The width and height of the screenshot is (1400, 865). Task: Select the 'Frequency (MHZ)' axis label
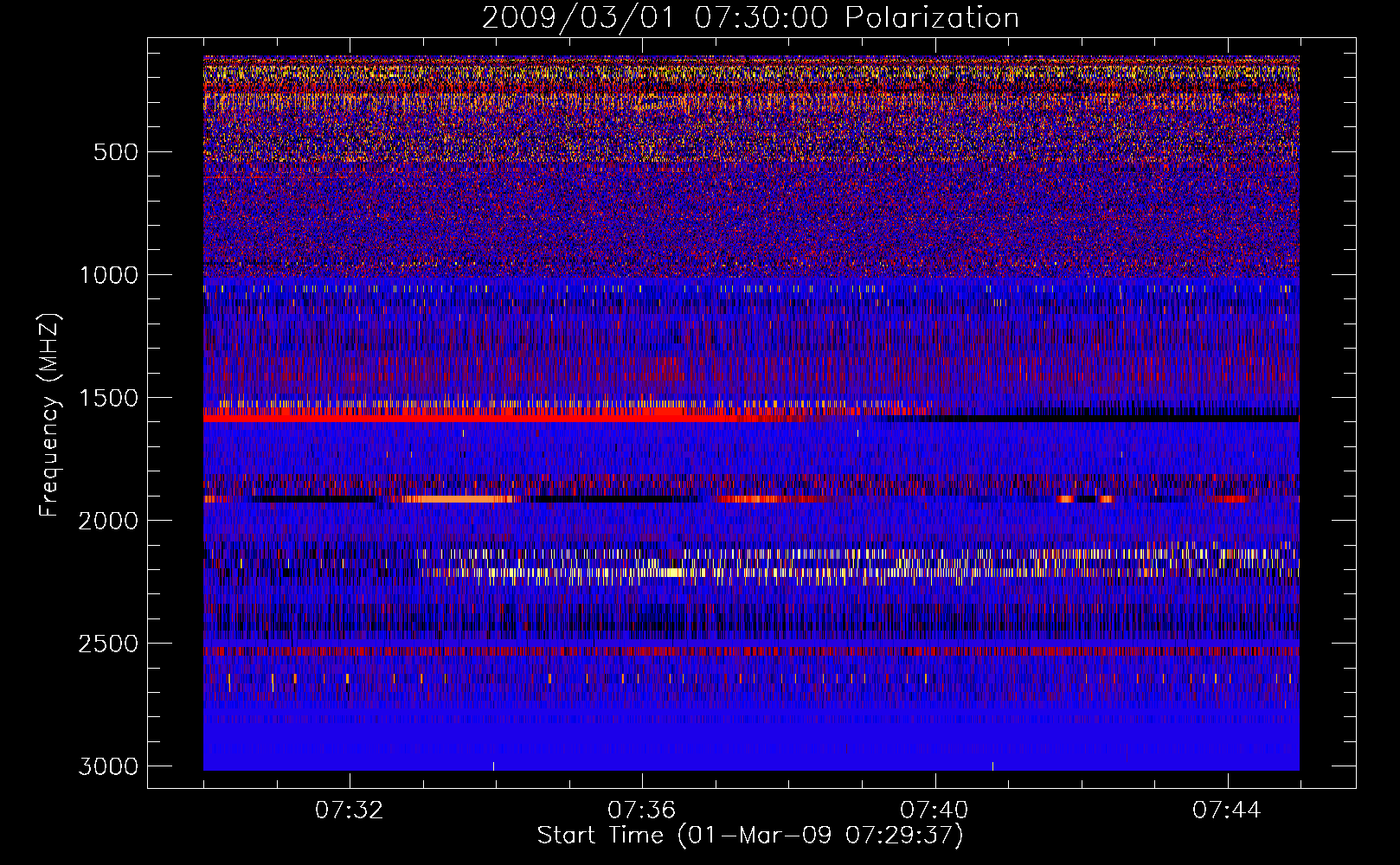tap(49, 415)
